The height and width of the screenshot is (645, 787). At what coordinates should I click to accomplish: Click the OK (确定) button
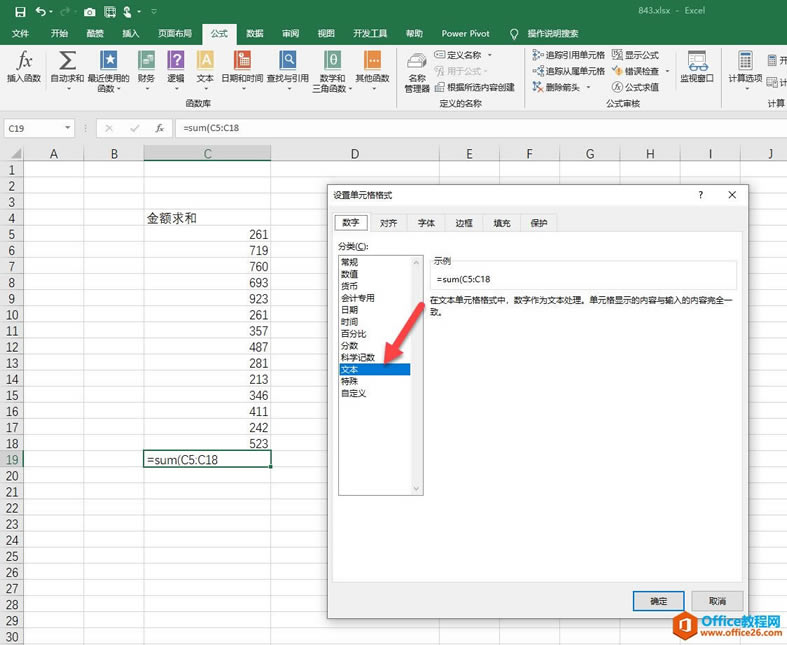point(659,601)
